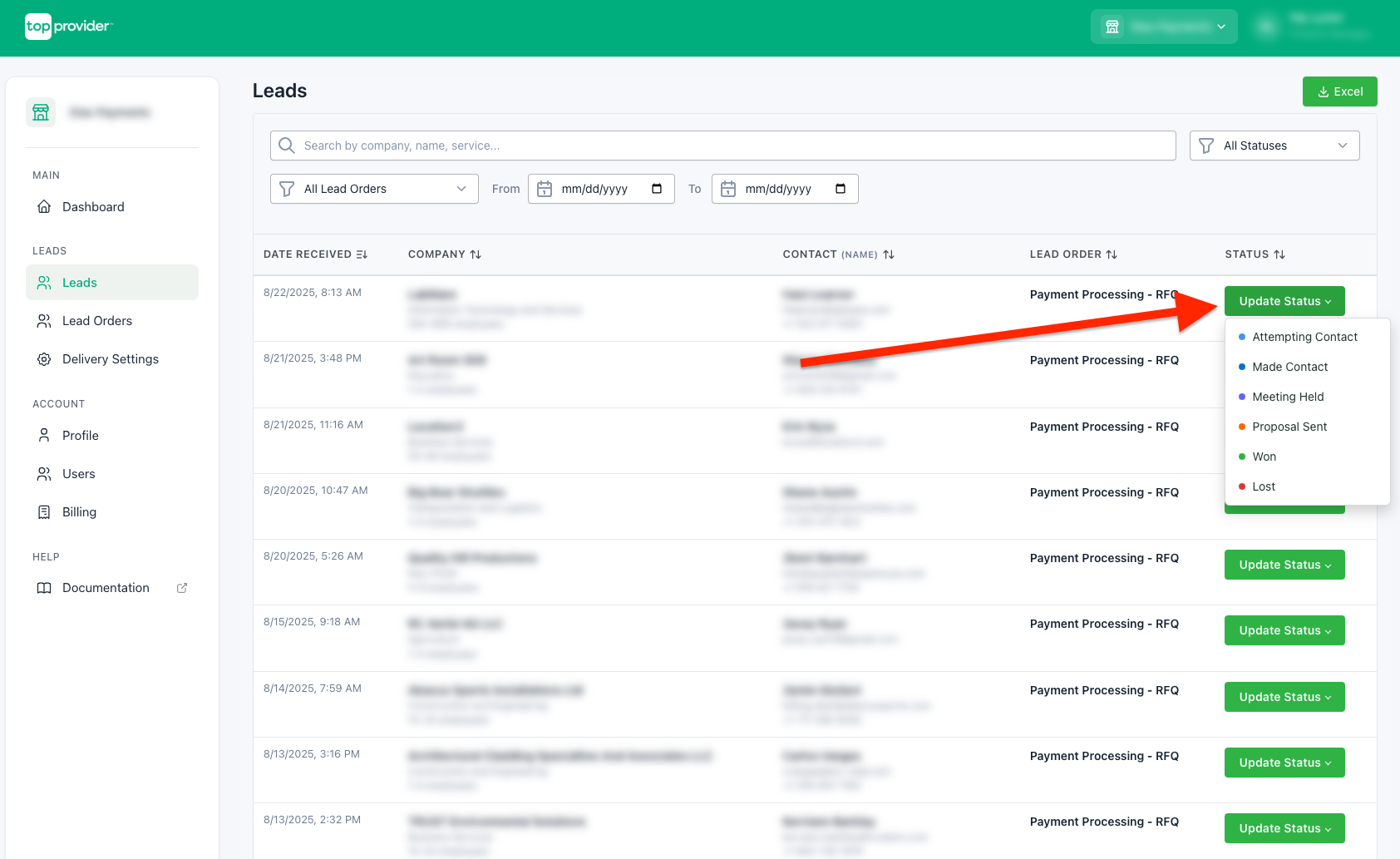Open Lead Orders via its sidebar icon
Image resolution: width=1400 pixels, height=859 pixels.
coord(44,320)
